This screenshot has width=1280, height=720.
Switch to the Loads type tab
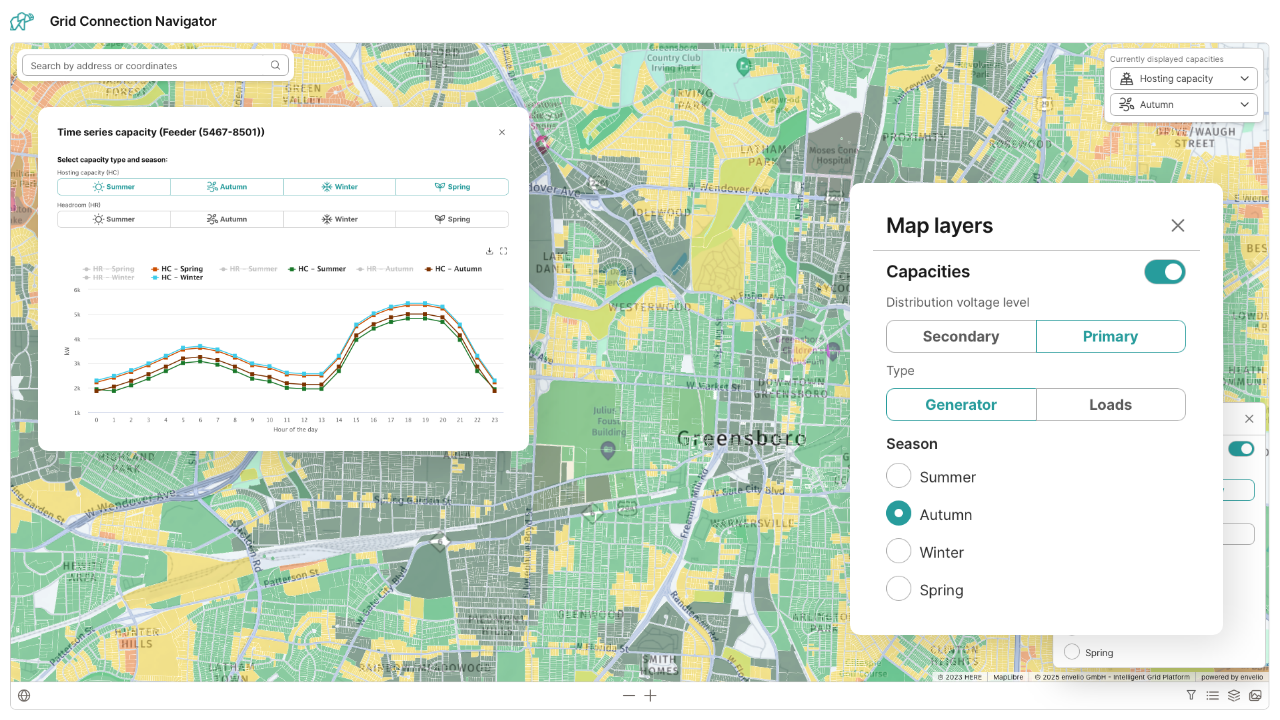click(x=1110, y=404)
